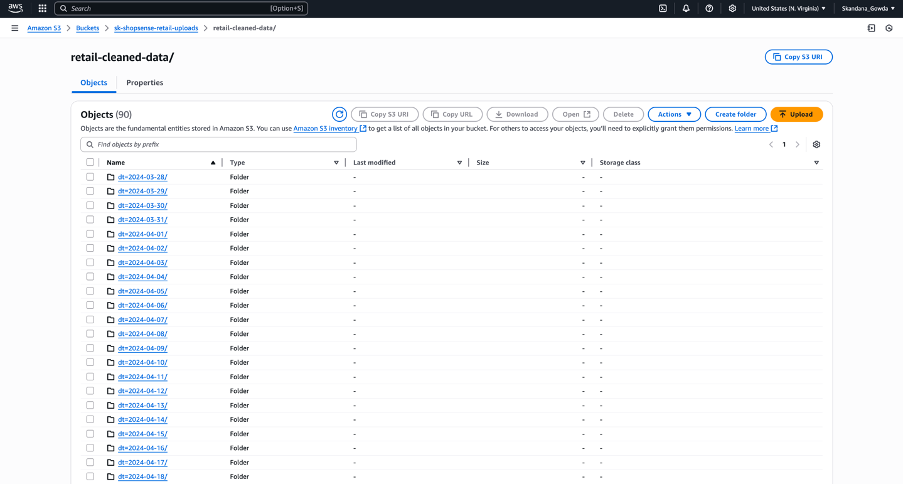Click the Create folder button
This screenshot has width=904, height=484.
tap(735, 114)
